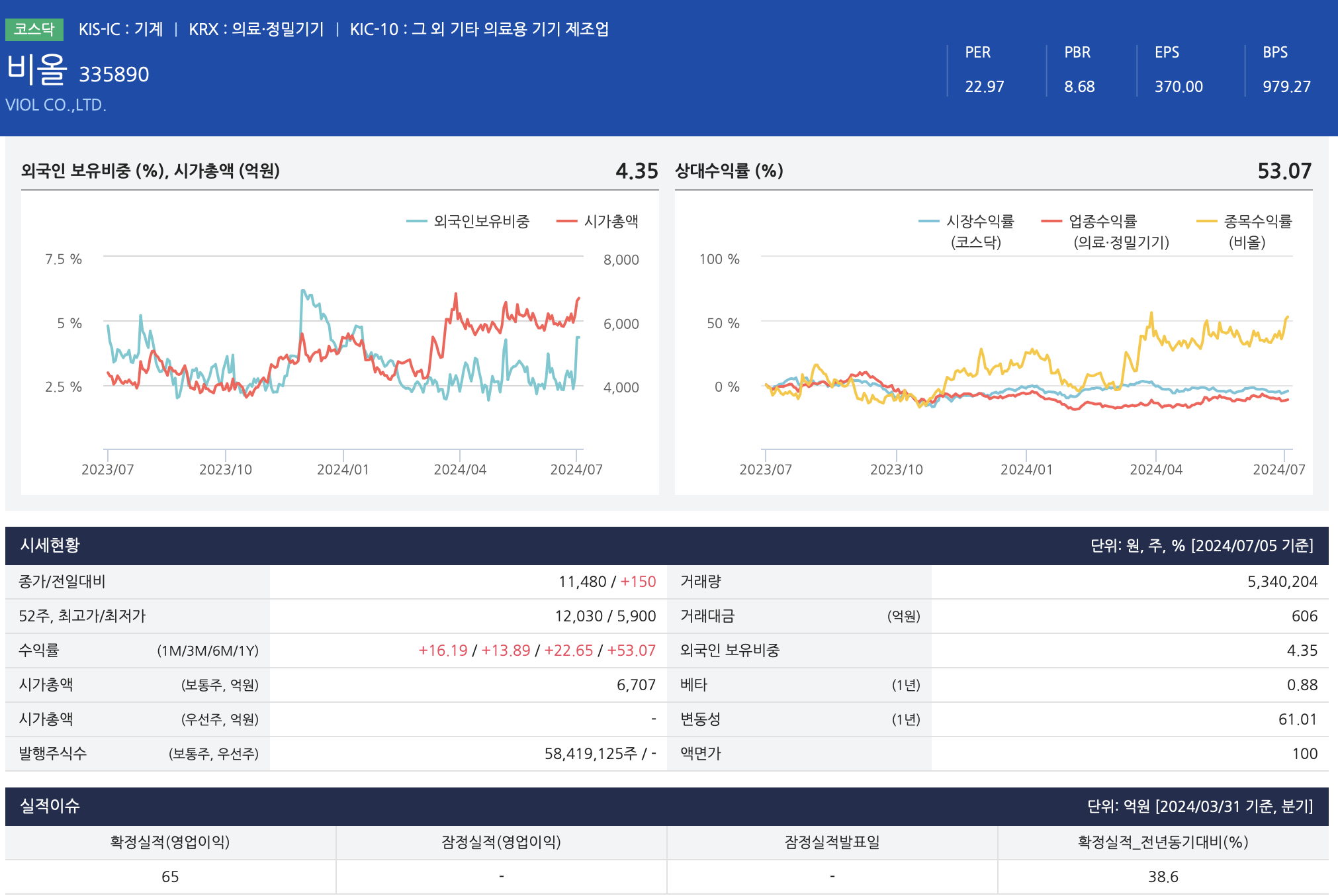Click KIS-IC : 기계 classification link
Viewport: 1338px width, 896px height.
click(x=120, y=29)
